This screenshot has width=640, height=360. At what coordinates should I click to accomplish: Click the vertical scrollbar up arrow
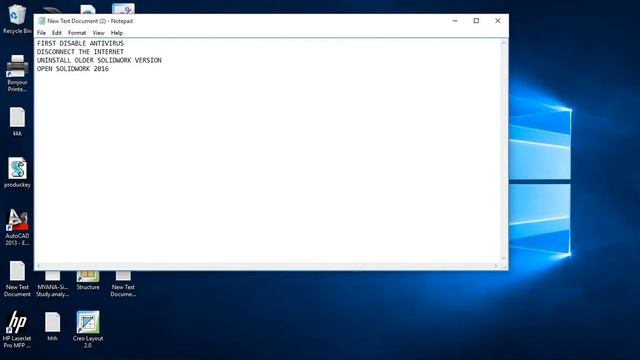504,43
